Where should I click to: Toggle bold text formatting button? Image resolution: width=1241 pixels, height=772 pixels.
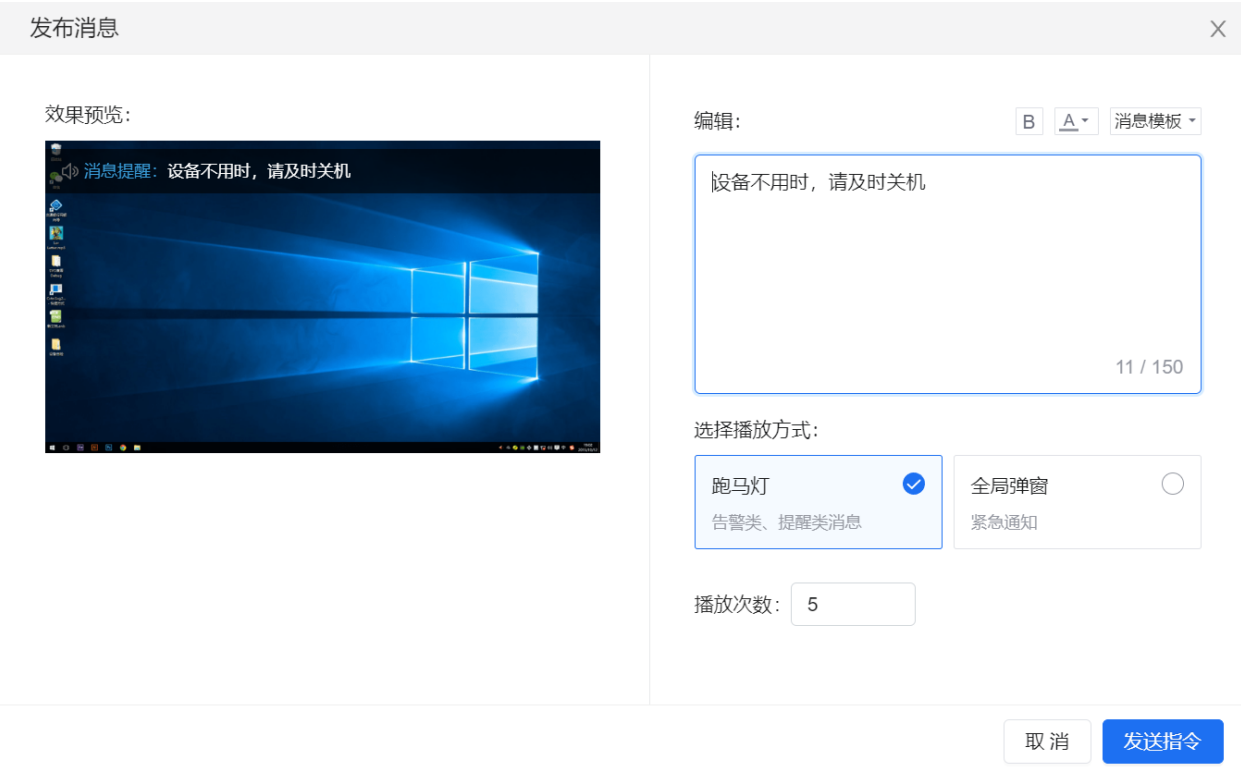(1028, 122)
